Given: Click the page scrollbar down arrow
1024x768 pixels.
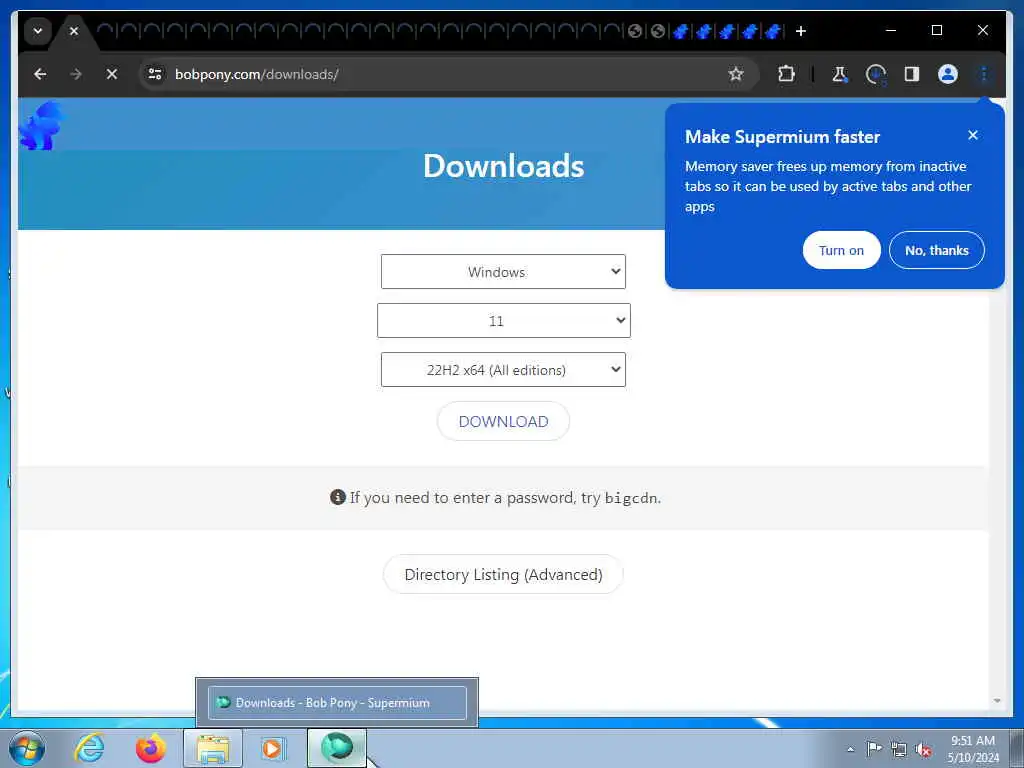Looking at the screenshot, I should (x=997, y=701).
